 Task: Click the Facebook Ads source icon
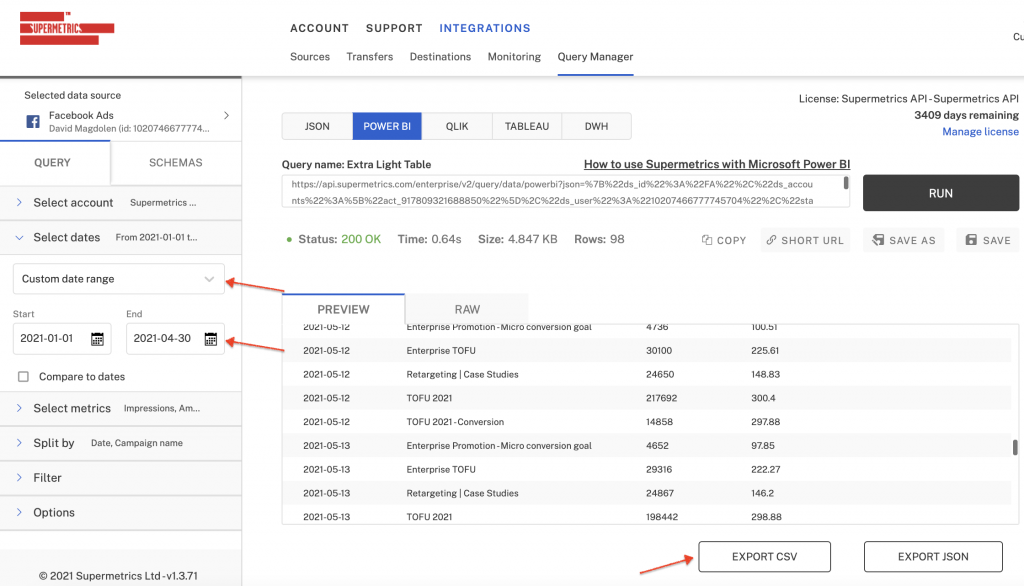[33, 122]
